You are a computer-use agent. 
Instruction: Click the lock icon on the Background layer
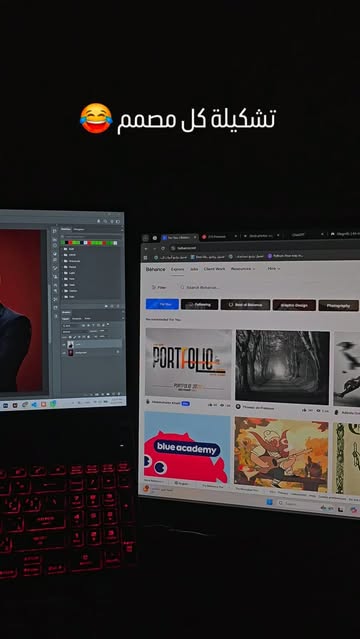pyautogui.click(x=118, y=352)
